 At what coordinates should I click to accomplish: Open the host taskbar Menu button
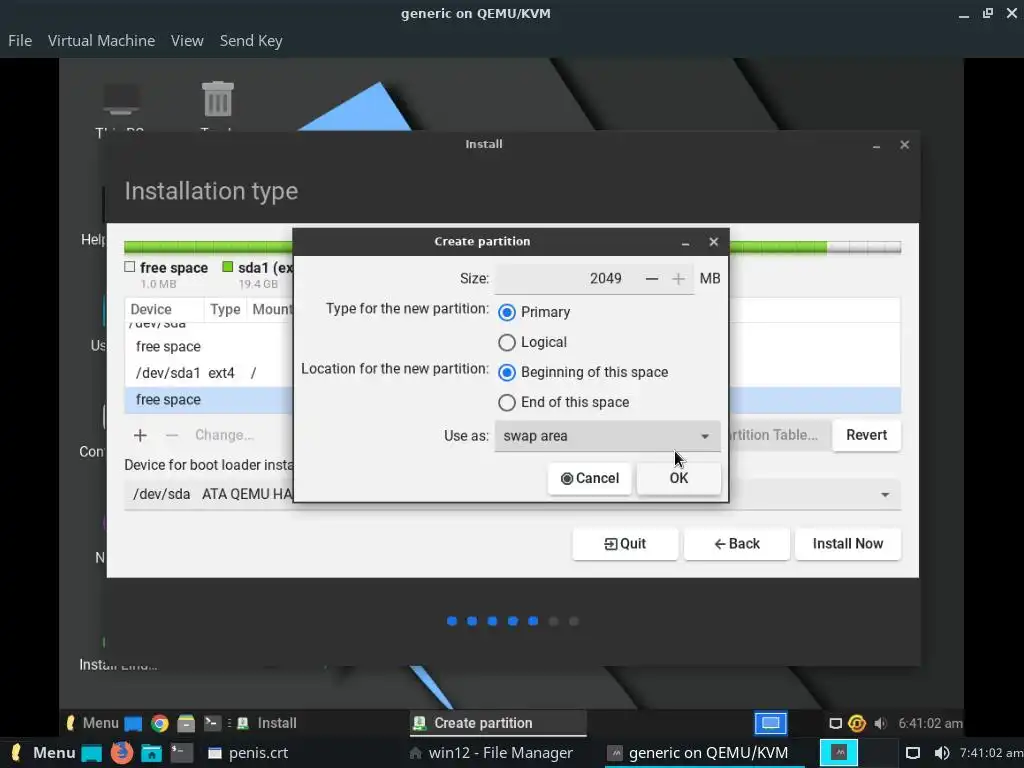point(44,753)
